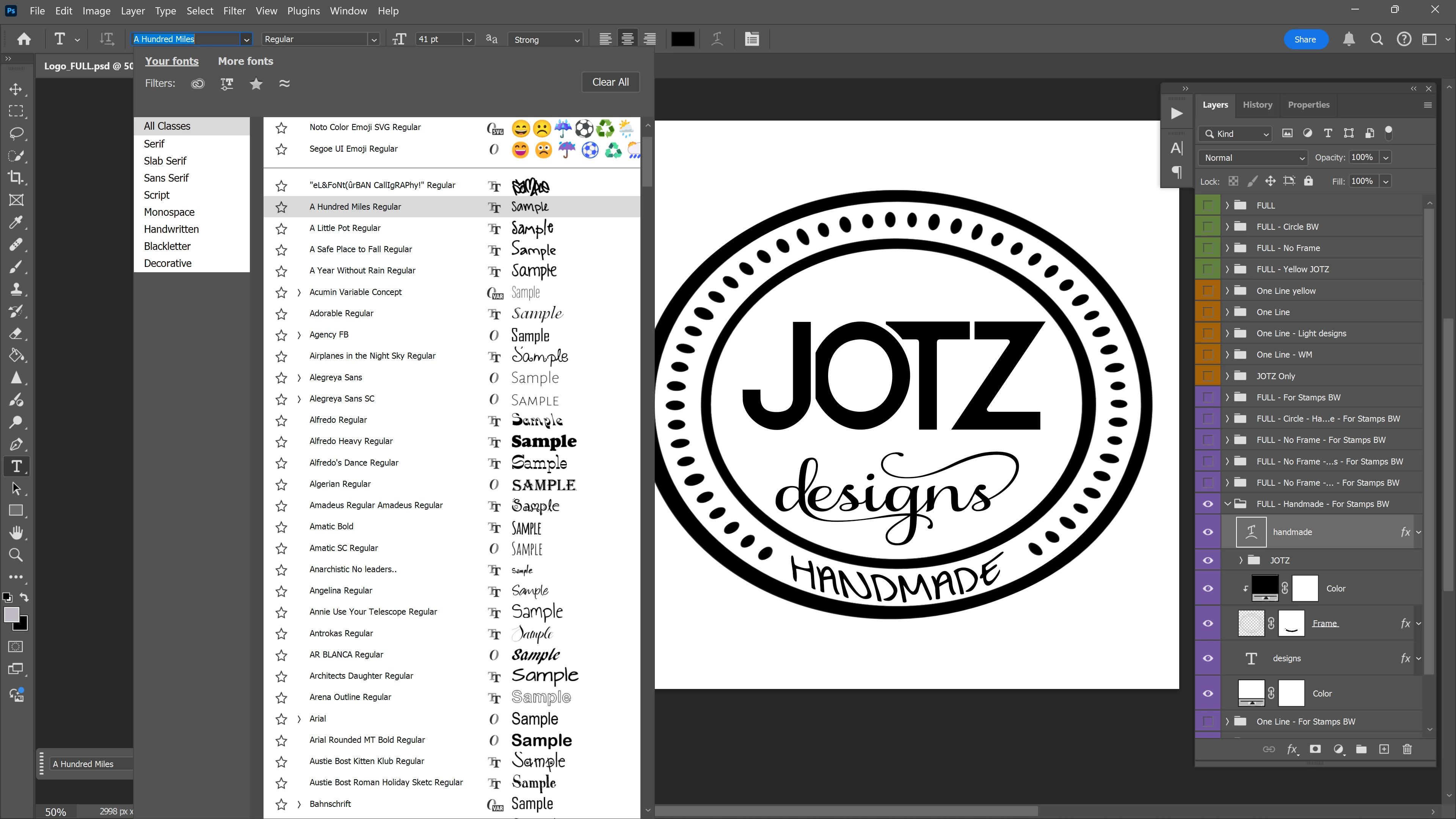Delete layer with the trash icon
1456x819 pixels.
pyautogui.click(x=1407, y=750)
